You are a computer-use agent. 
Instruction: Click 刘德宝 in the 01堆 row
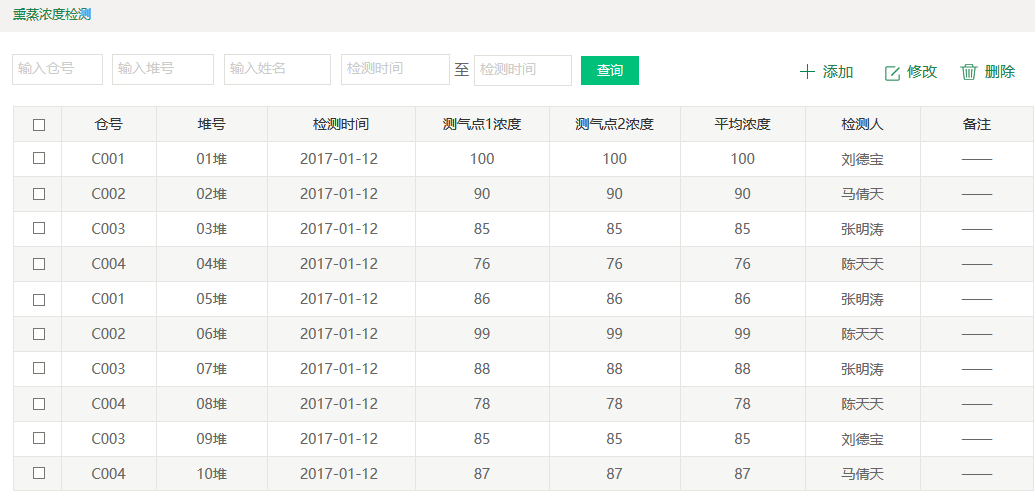tap(862, 159)
